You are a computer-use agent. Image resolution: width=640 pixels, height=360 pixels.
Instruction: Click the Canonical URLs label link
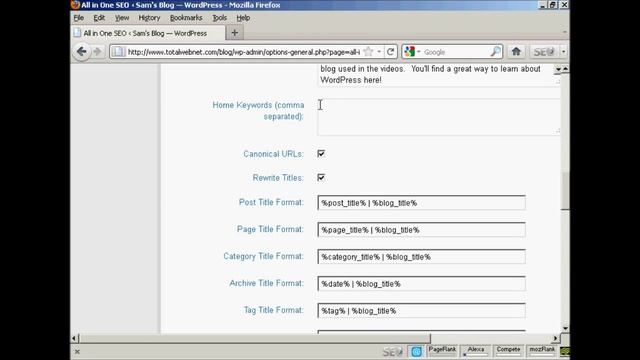(273, 154)
